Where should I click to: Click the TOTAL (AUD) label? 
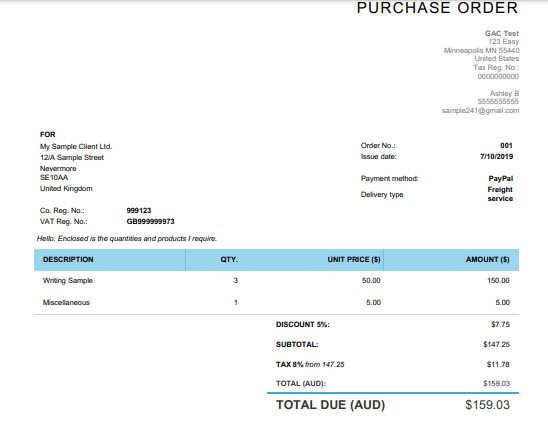pos(301,384)
